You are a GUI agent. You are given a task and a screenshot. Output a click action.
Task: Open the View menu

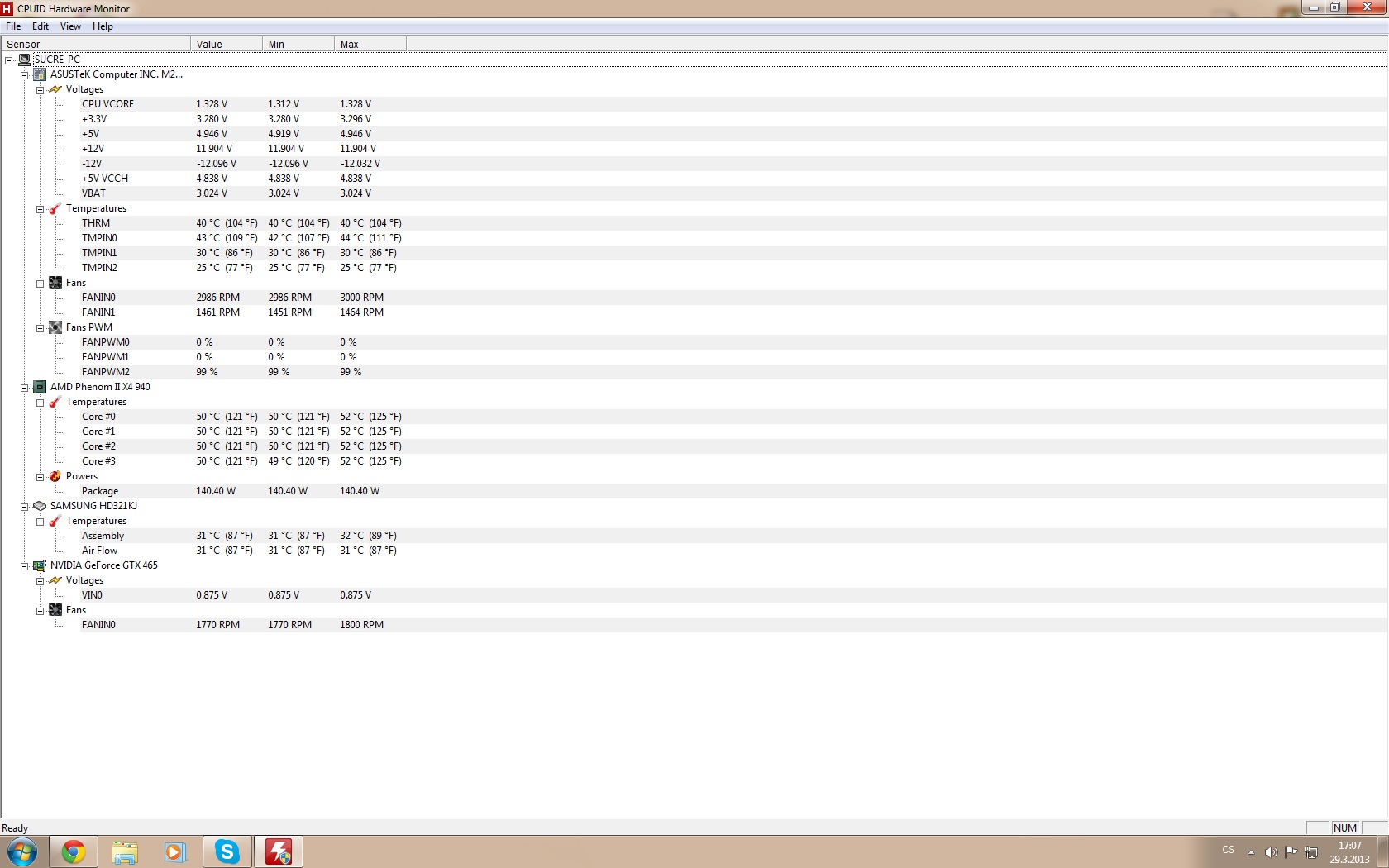pyautogui.click(x=70, y=26)
